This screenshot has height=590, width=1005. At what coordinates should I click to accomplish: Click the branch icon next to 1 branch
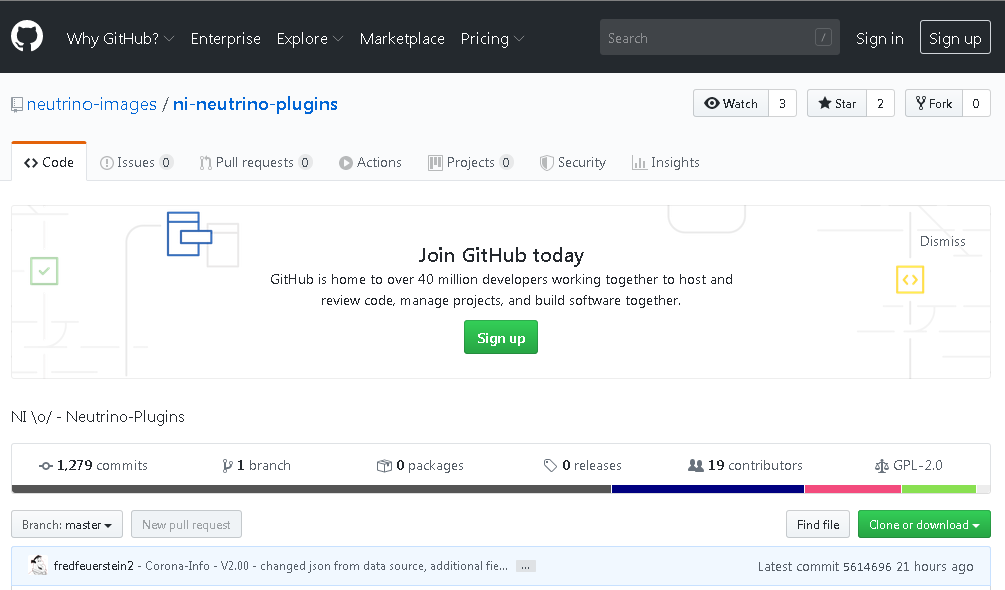click(228, 466)
